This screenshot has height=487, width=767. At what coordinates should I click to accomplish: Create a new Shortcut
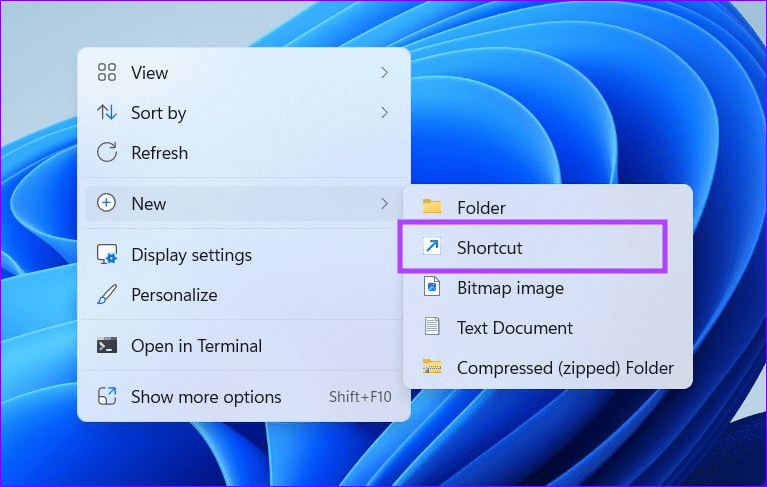pos(547,247)
